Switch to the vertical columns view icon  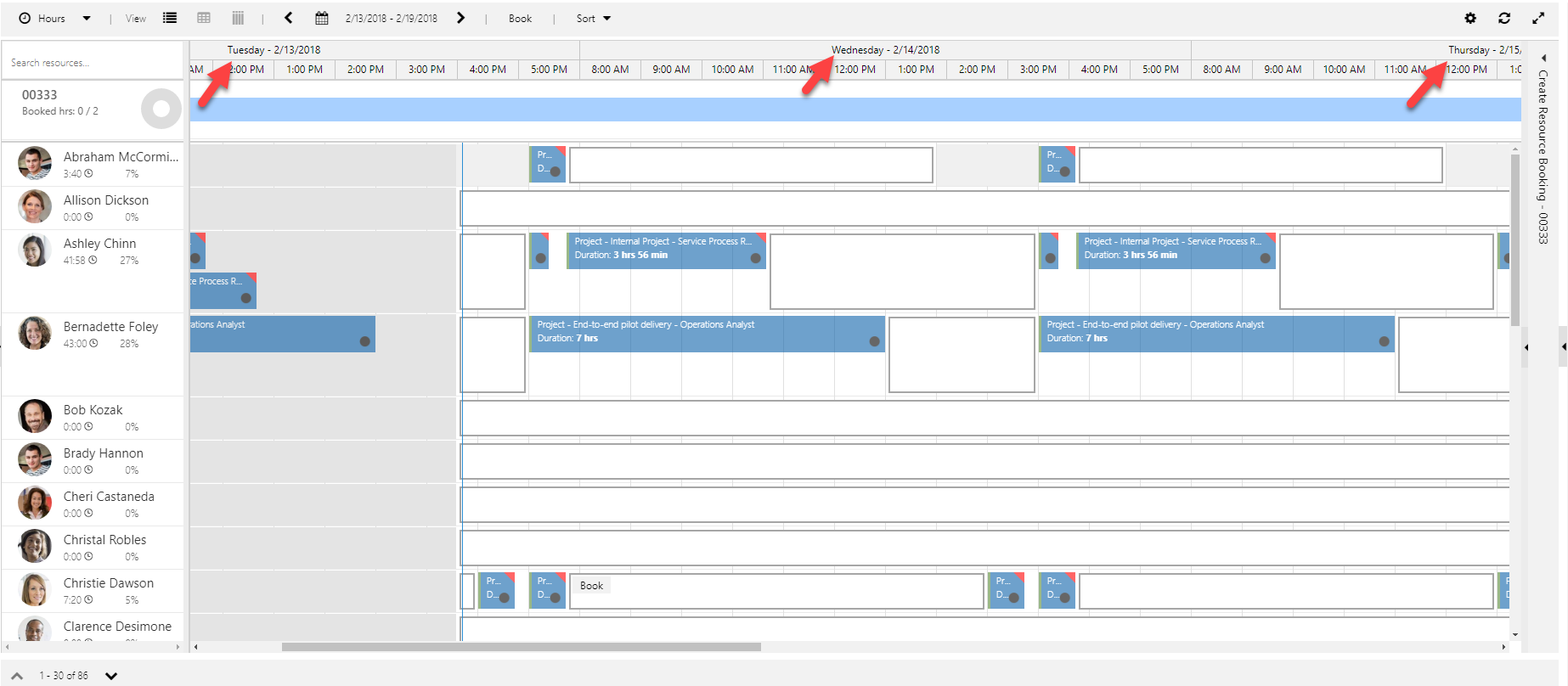238,18
